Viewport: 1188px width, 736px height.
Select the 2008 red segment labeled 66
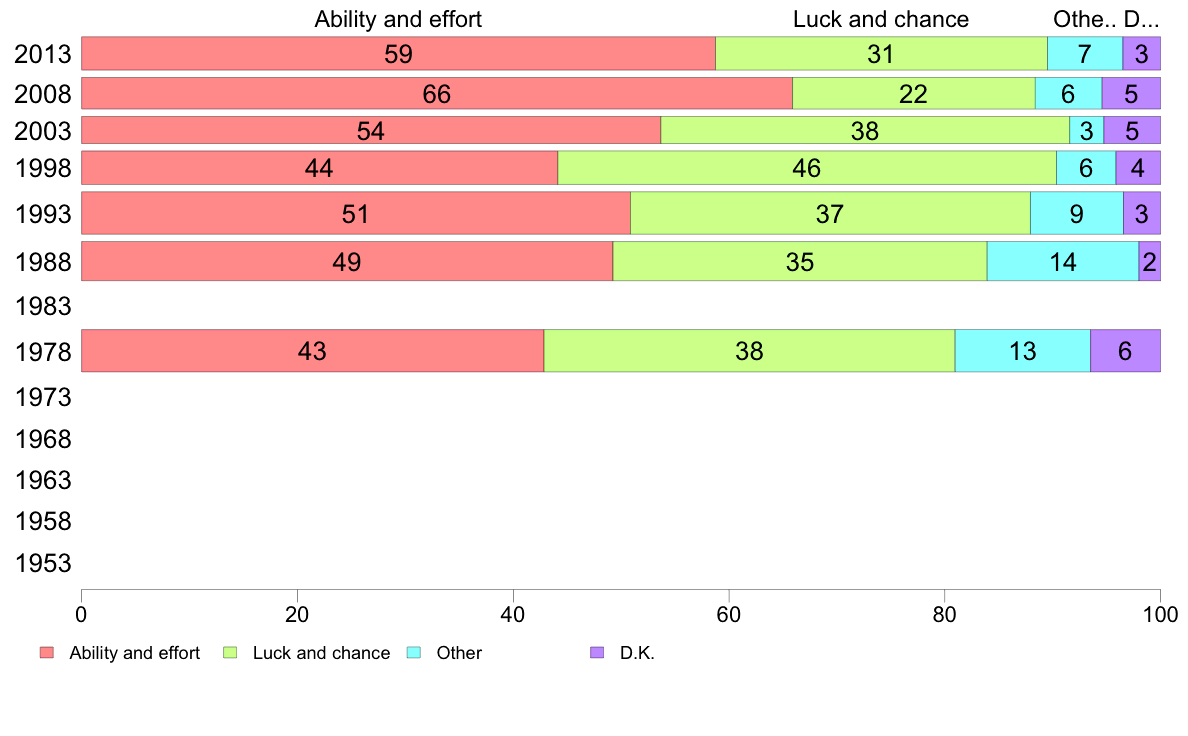[437, 94]
